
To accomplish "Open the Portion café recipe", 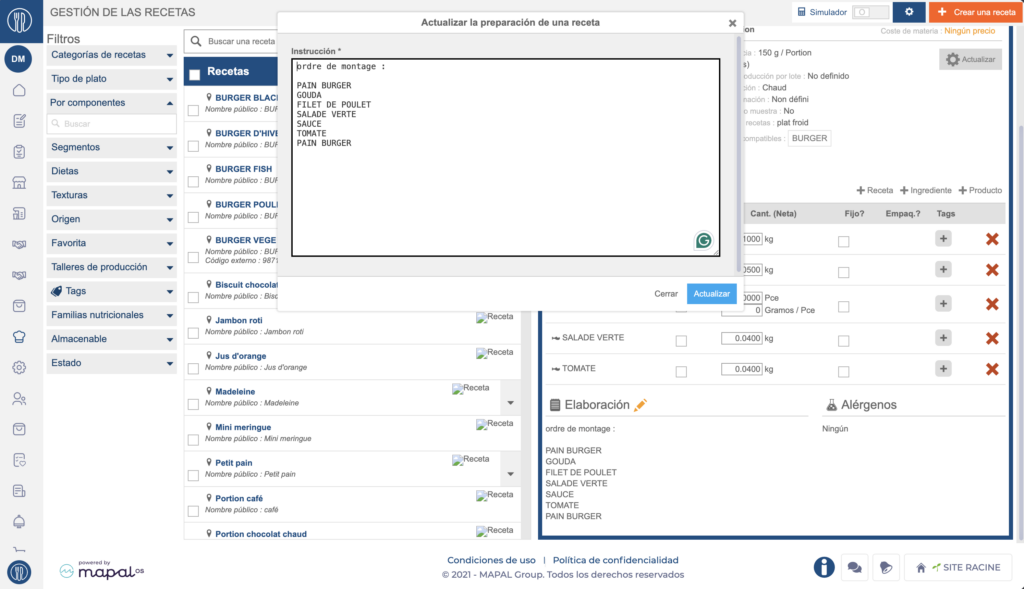I will (x=239, y=498).
